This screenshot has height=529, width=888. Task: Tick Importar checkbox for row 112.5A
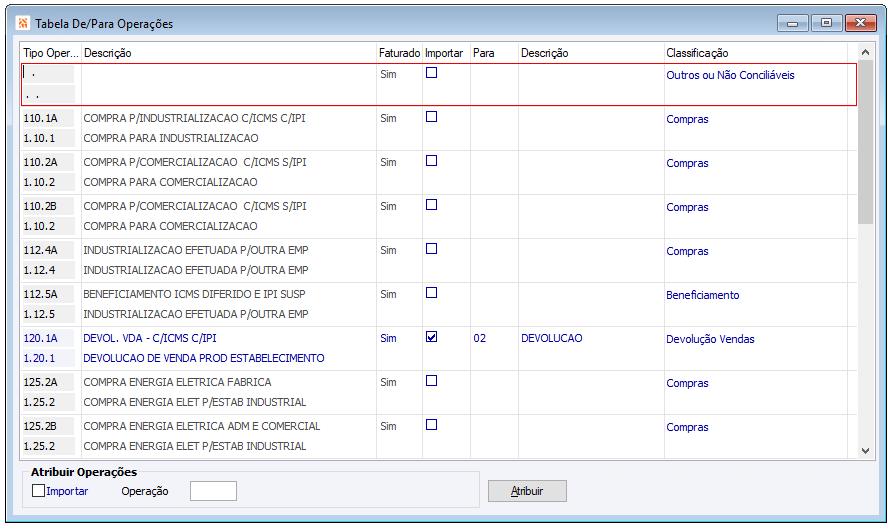pyautogui.click(x=432, y=293)
